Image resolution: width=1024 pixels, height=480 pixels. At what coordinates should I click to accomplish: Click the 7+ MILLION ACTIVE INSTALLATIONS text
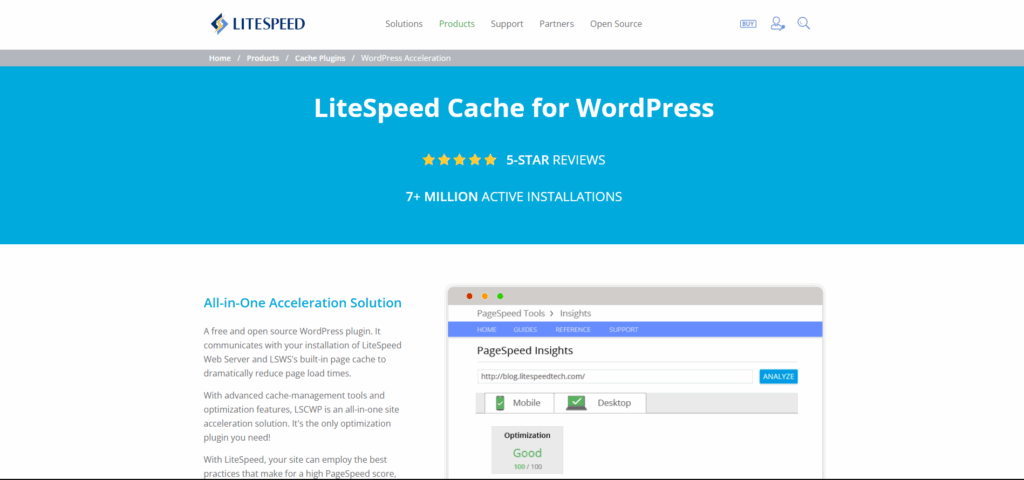514,197
